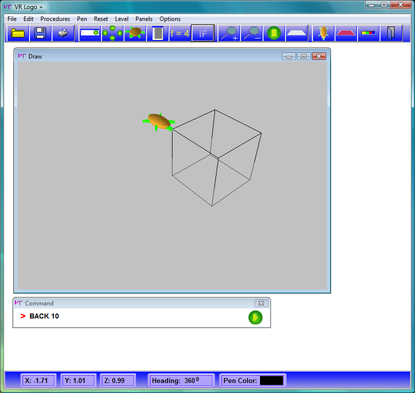Click the black Pen Color swatch
The width and height of the screenshot is (415, 393).
pos(272,380)
